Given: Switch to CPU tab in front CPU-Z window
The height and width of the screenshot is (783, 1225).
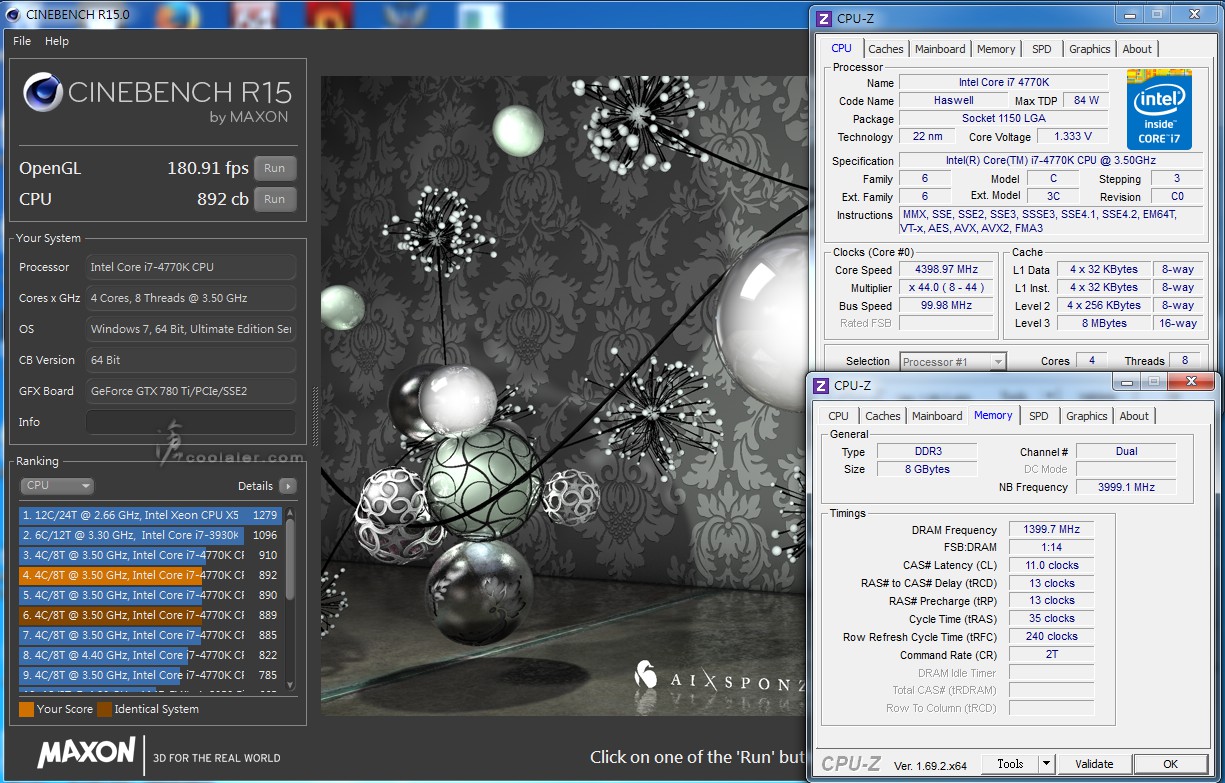Looking at the screenshot, I should pos(839,416).
